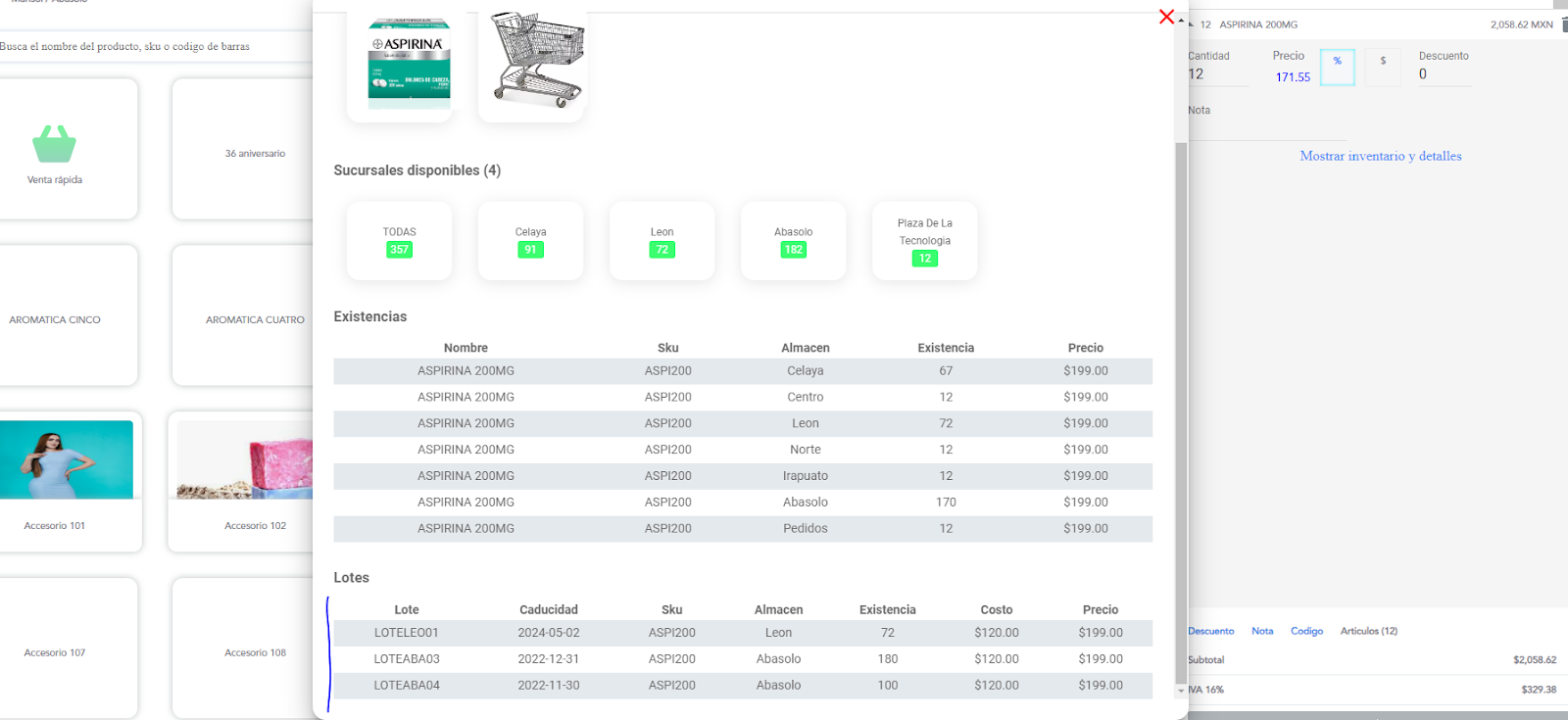The height and width of the screenshot is (720, 1568).
Task: Click the Costo column header
Action: tap(997, 610)
